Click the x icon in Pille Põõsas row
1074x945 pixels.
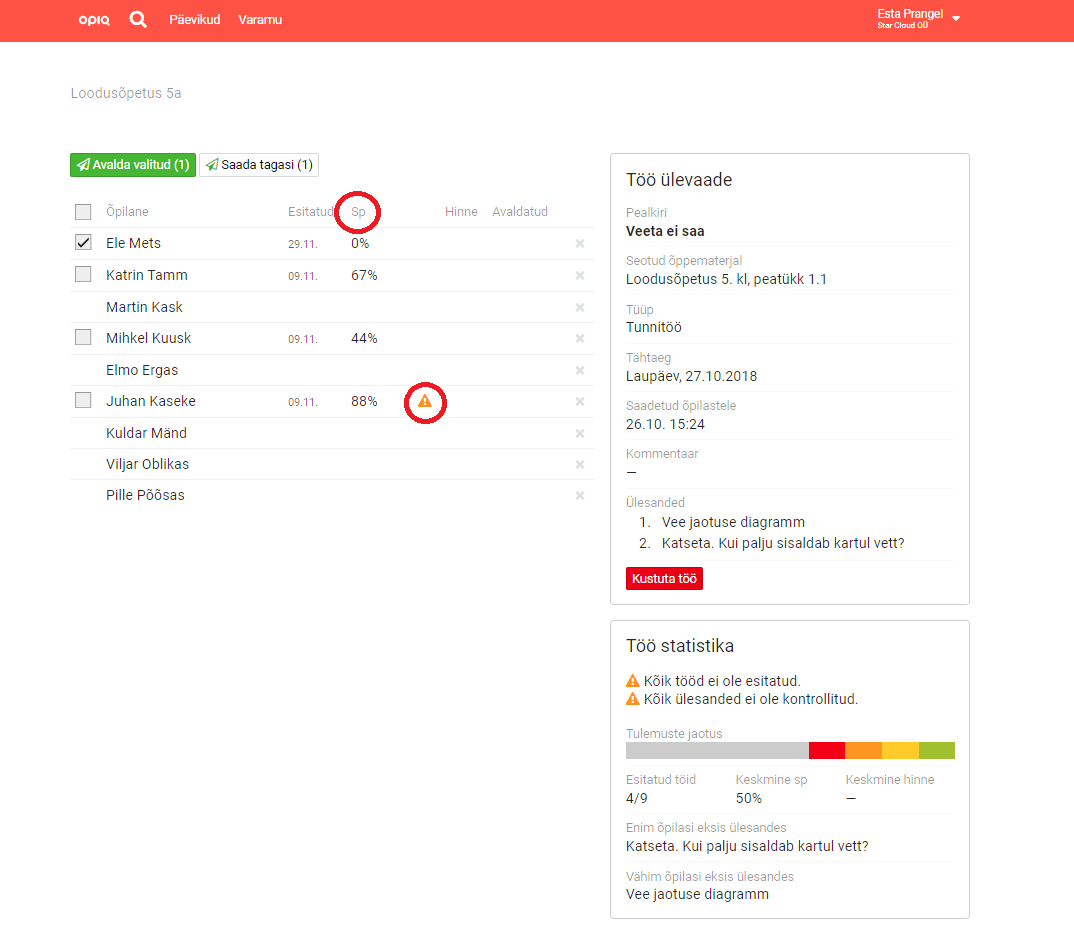[x=580, y=496]
